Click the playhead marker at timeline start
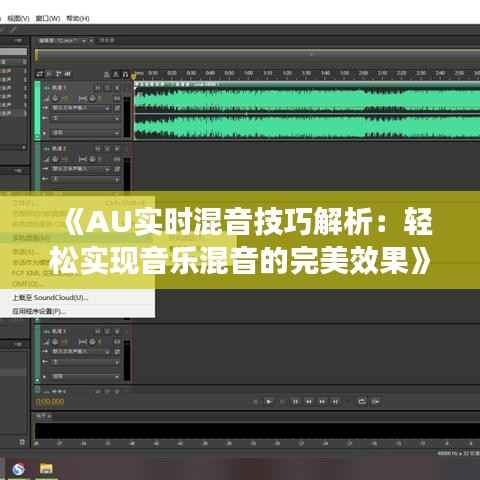Screen dimensions: 480x480 (134, 76)
